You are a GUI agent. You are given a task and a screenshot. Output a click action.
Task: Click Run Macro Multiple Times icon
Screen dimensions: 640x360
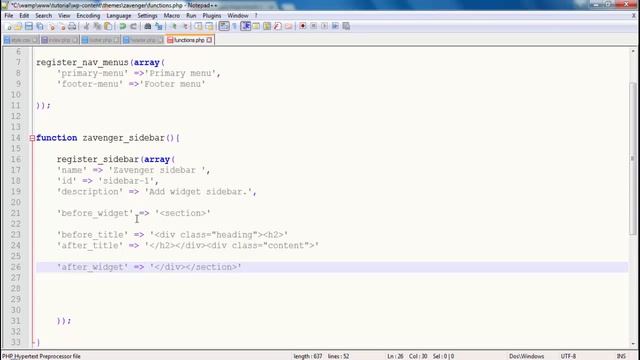click(x=335, y=27)
